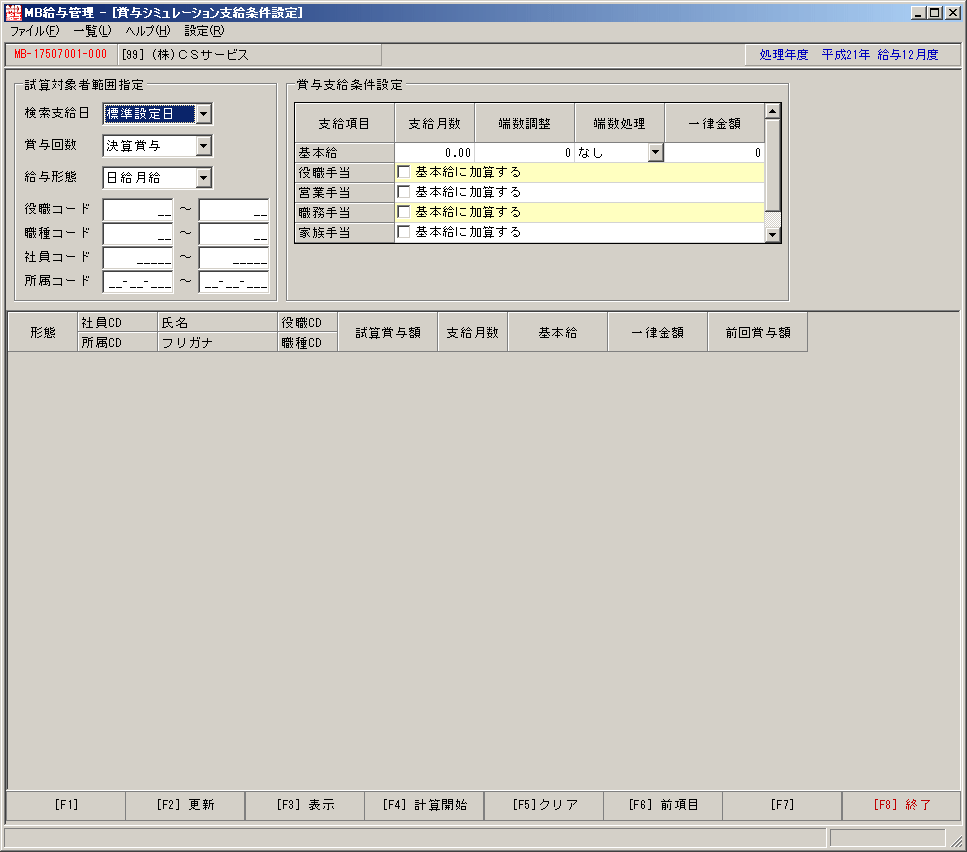
Task: Open the 端数処理 なし dropdown
Action: (x=656, y=152)
